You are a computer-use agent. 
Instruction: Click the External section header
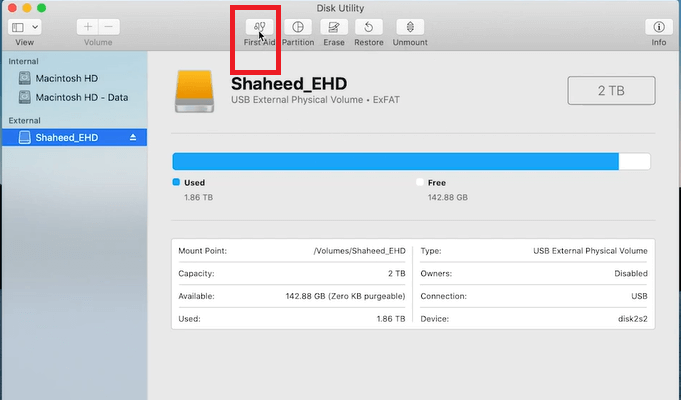pyautogui.click(x=24, y=120)
